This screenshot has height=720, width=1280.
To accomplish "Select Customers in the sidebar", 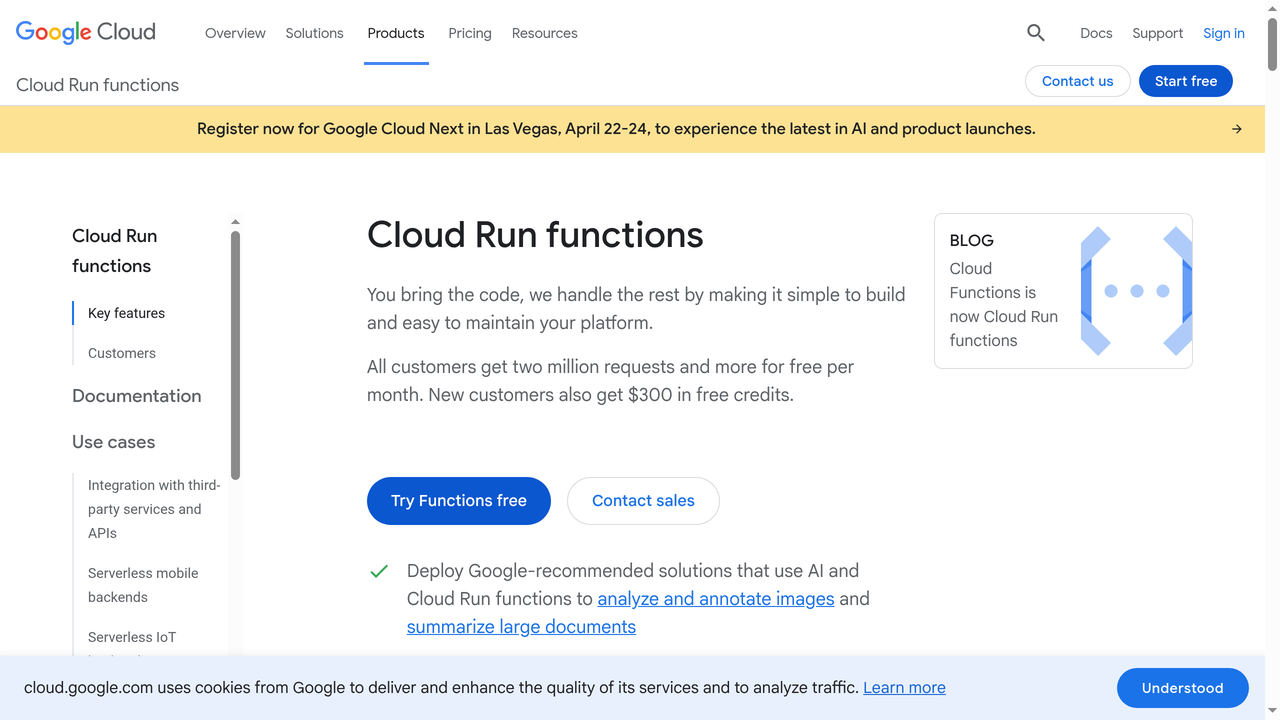I will (x=121, y=353).
